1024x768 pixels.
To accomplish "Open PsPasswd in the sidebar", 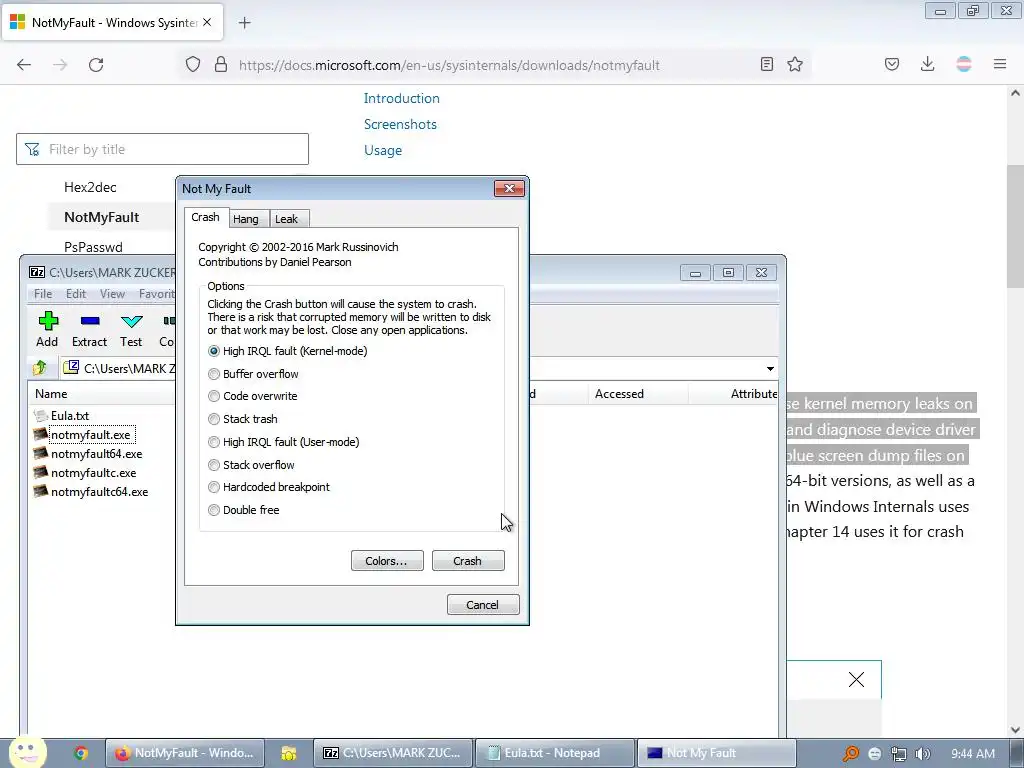I will click(x=93, y=247).
